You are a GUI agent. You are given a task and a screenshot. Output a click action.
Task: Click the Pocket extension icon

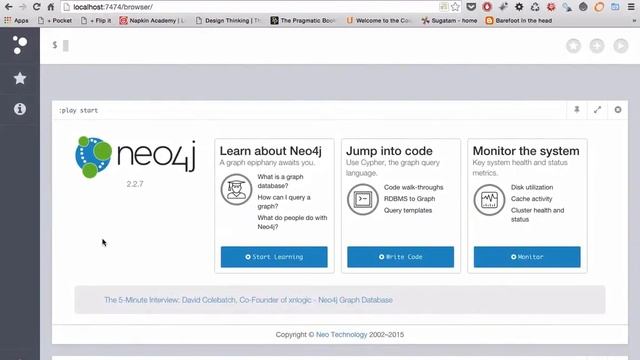click(x=471, y=7)
